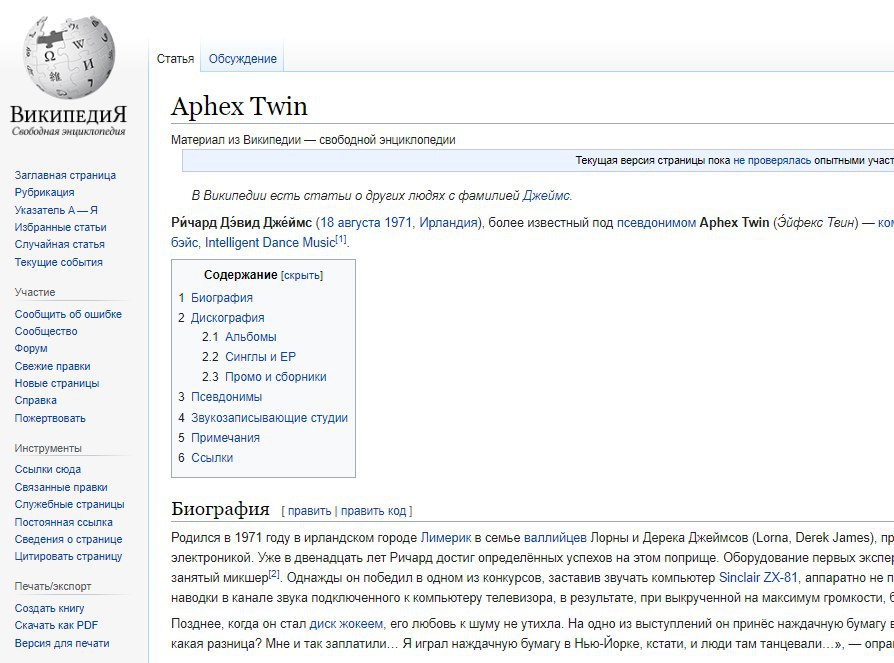Viewport: 894px width, 663px height.
Task: Click Пожертвовать in sidebar
Action: (x=50, y=418)
